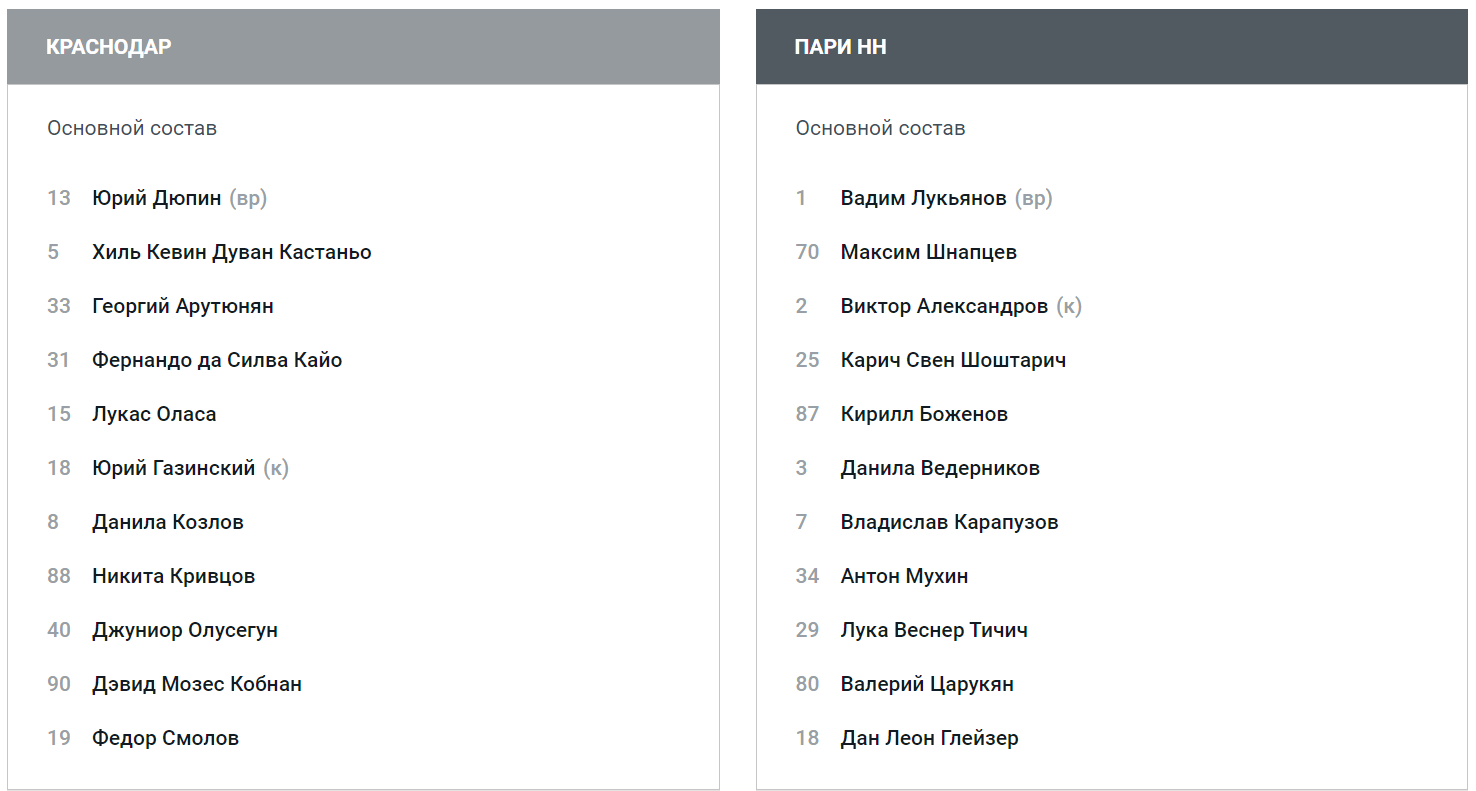Open Георгий Арутюнян's profile
1476x791 pixels.
coord(182,306)
